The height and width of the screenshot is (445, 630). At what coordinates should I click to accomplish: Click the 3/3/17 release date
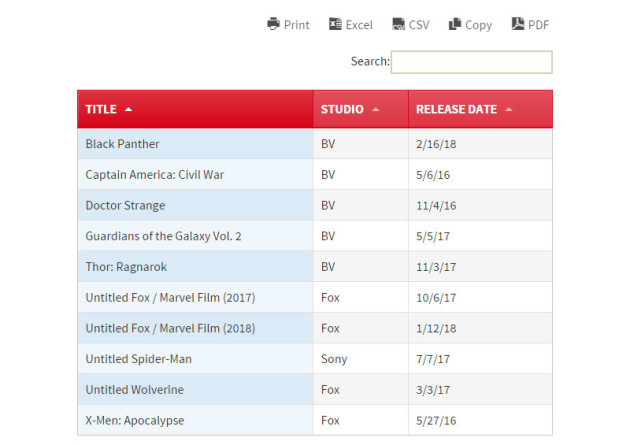tap(433, 390)
